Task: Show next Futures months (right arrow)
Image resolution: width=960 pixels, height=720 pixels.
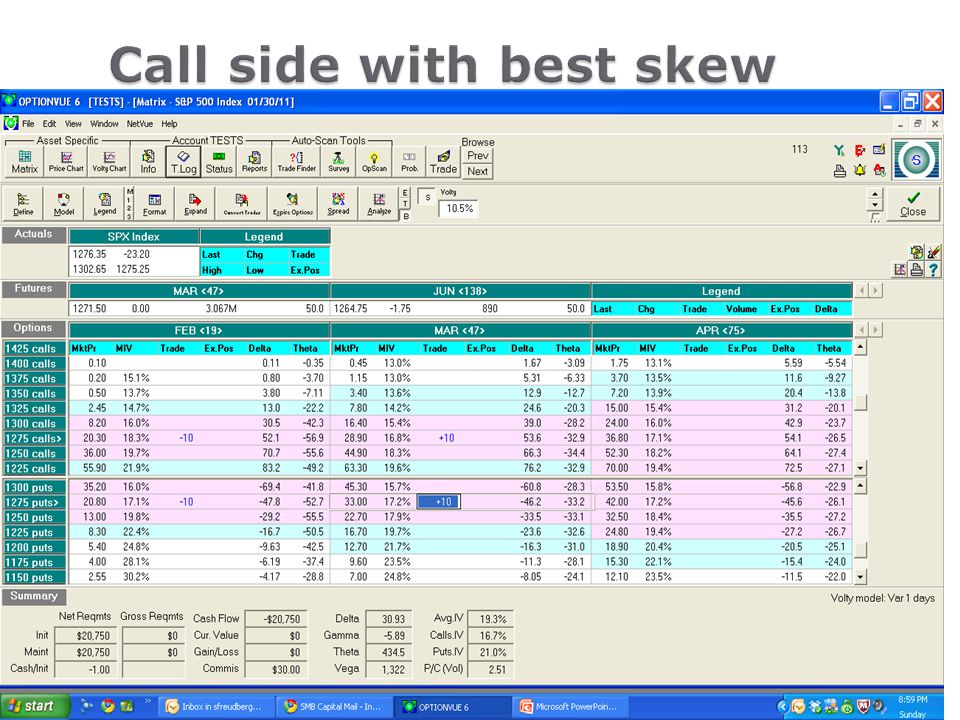Action: (876, 290)
